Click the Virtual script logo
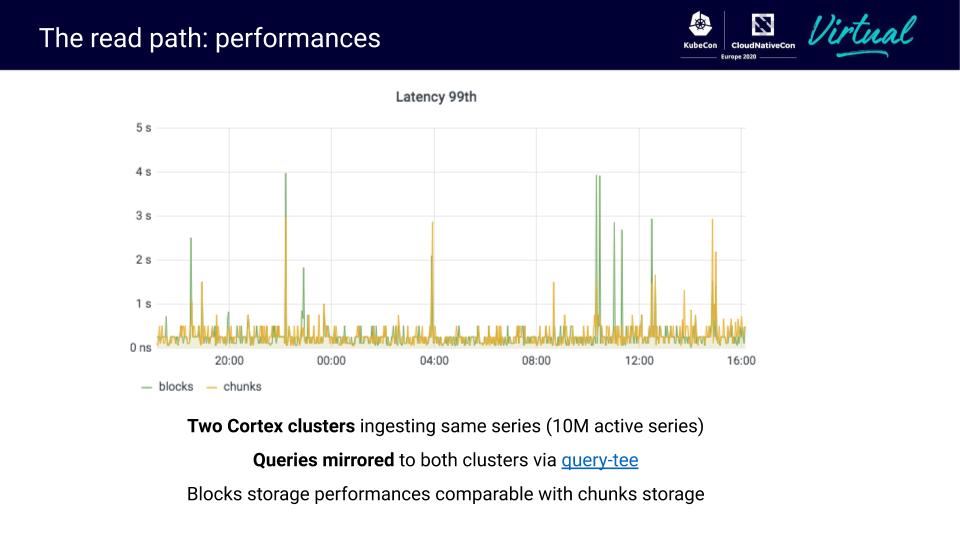 point(861,33)
